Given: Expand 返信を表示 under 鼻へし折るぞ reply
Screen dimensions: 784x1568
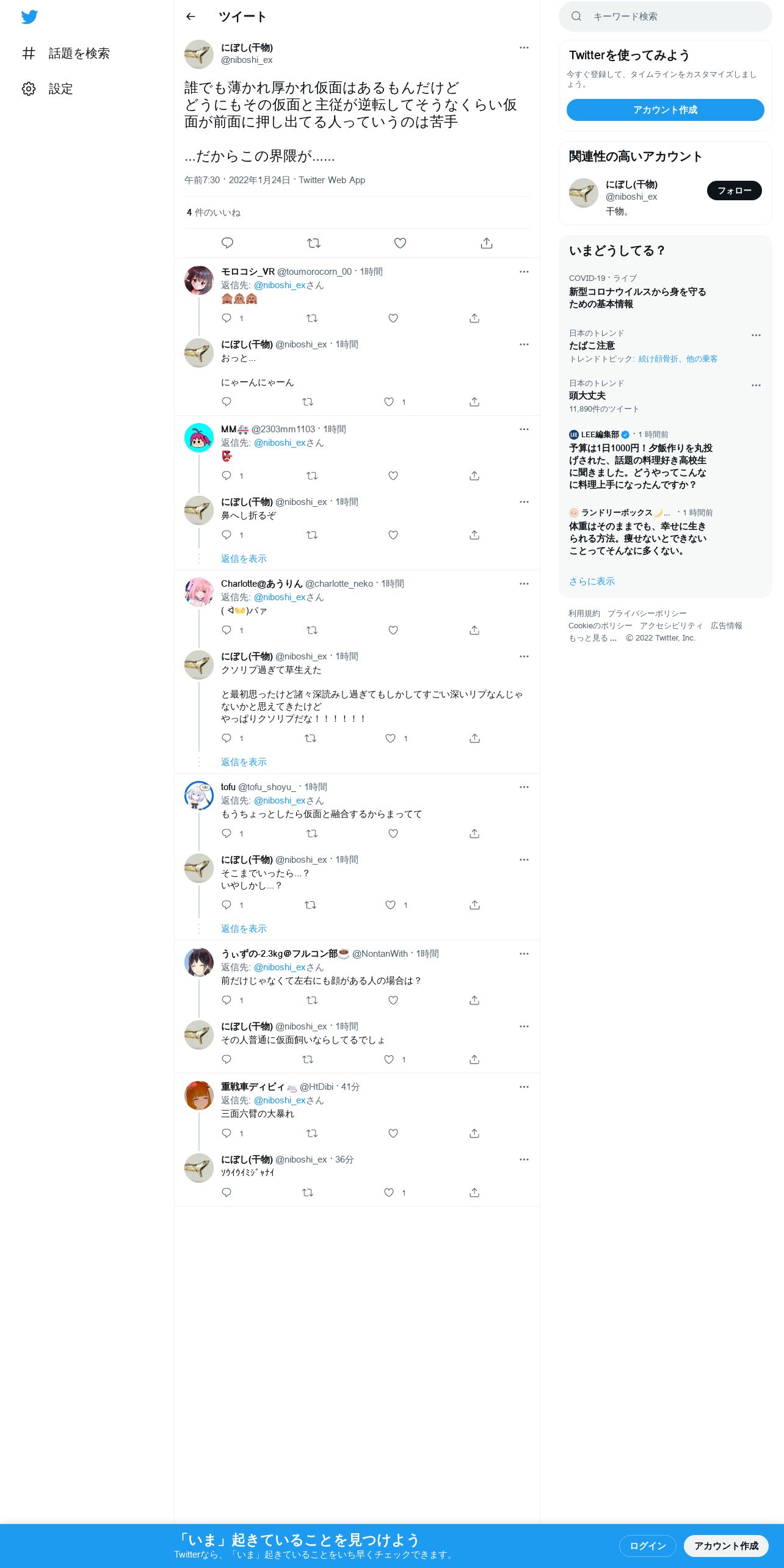Looking at the screenshot, I should tap(244, 559).
